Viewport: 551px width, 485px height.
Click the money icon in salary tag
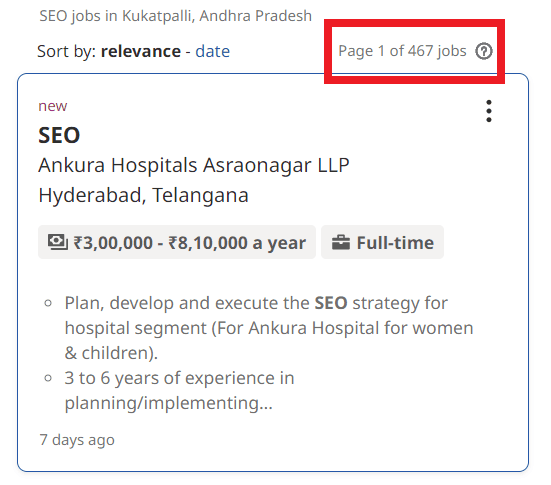click(x=58, y=242)
